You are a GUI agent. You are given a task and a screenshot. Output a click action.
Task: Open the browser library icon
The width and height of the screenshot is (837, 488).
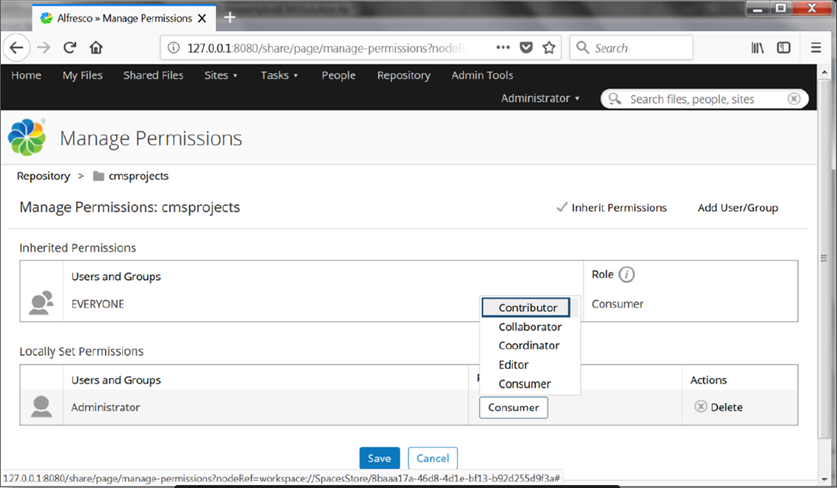758,47
